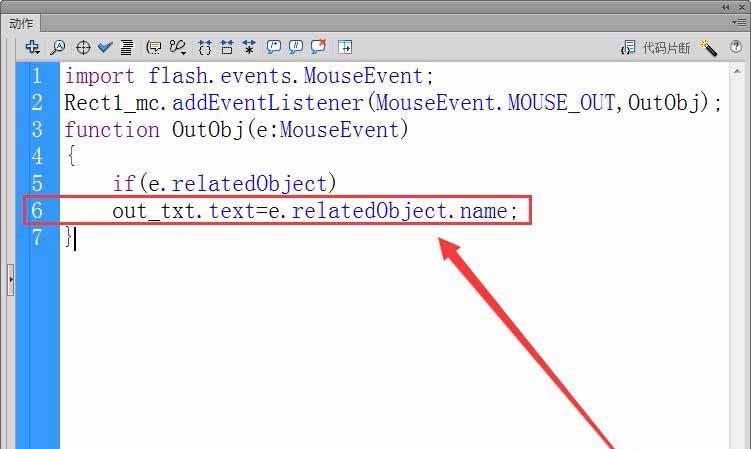
Task: Click the Add new item to script icon
Action: click(x=32, y=47)
